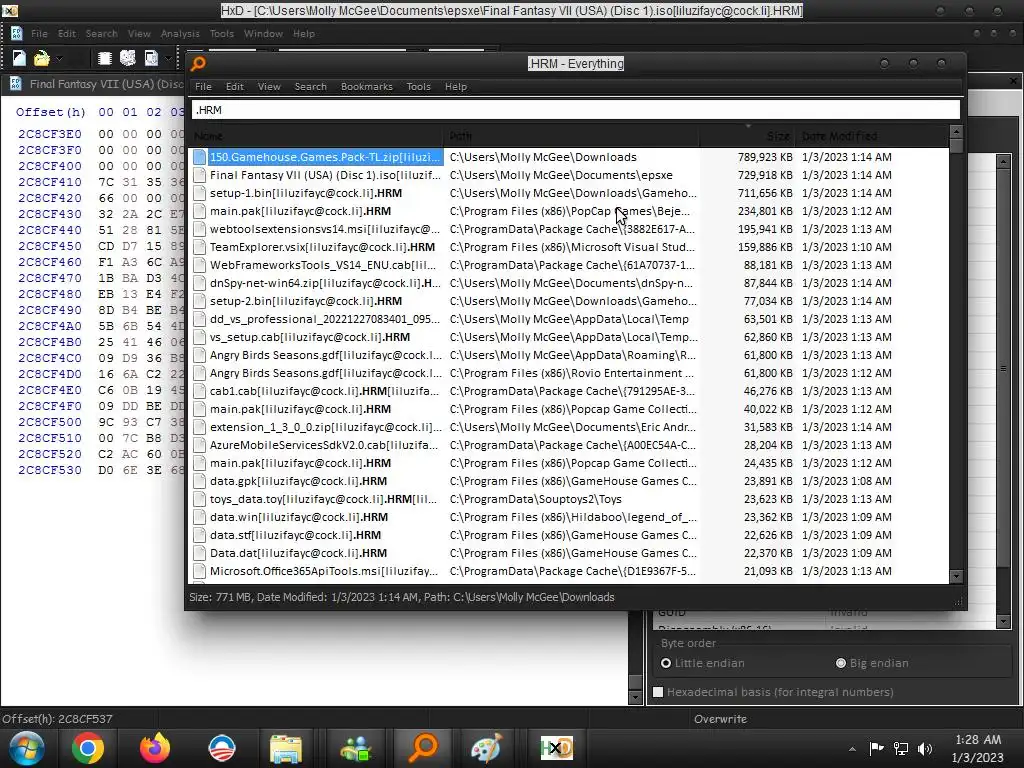Sort results by Date Modified column header

click(872, 136)
